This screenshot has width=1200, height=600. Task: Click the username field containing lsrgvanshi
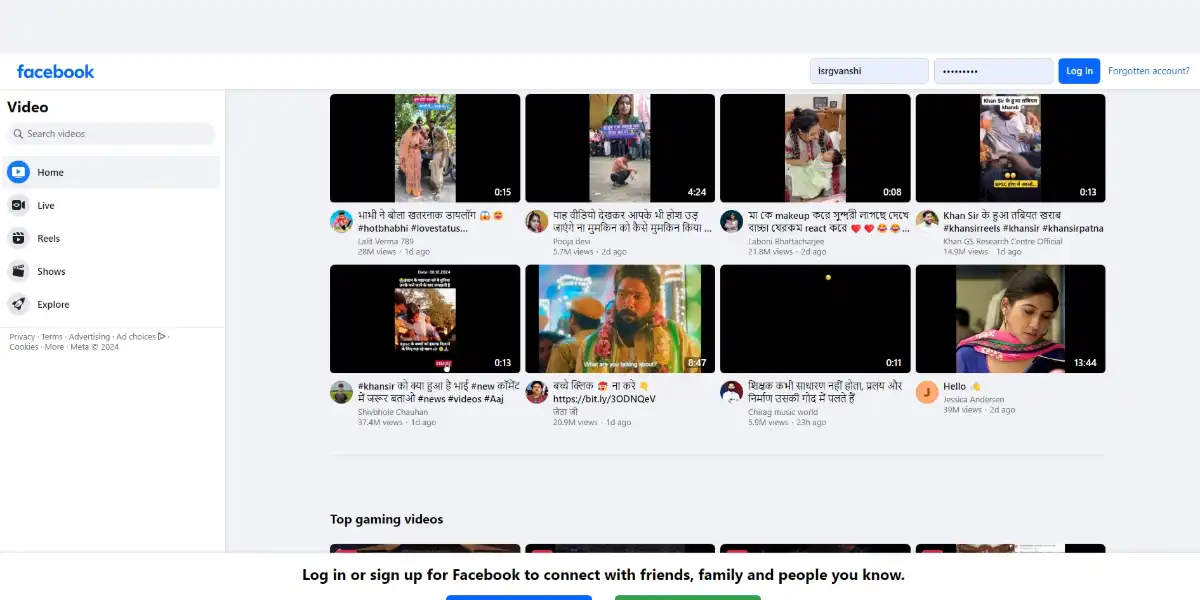[868, 71]
